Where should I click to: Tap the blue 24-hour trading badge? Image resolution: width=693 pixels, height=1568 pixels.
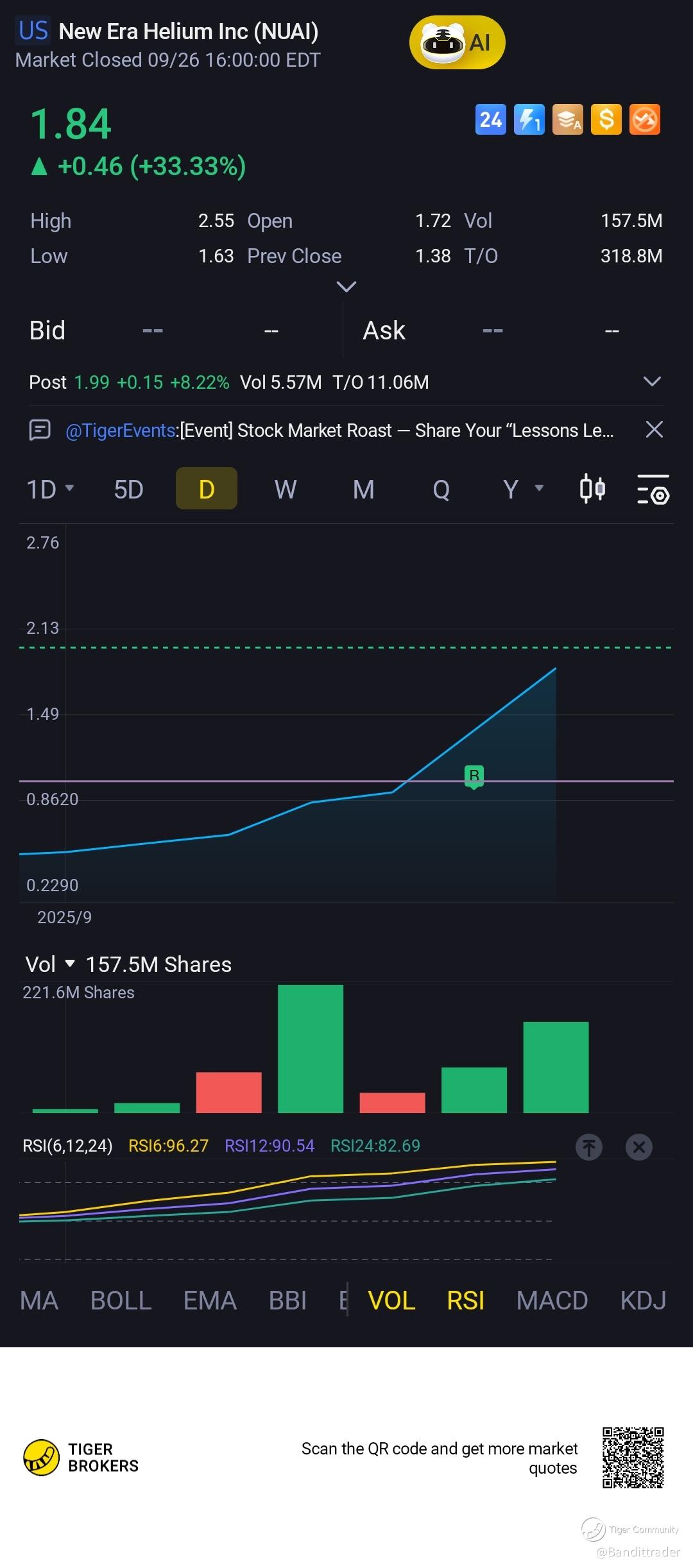tap(490, 119)
